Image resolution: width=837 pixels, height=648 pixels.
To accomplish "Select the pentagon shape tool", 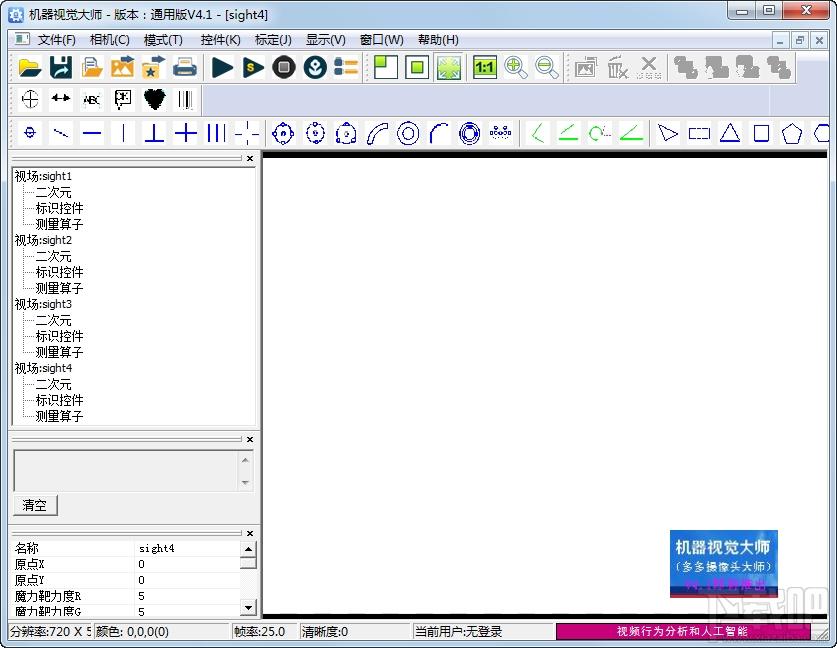I will tap(792, 133).
